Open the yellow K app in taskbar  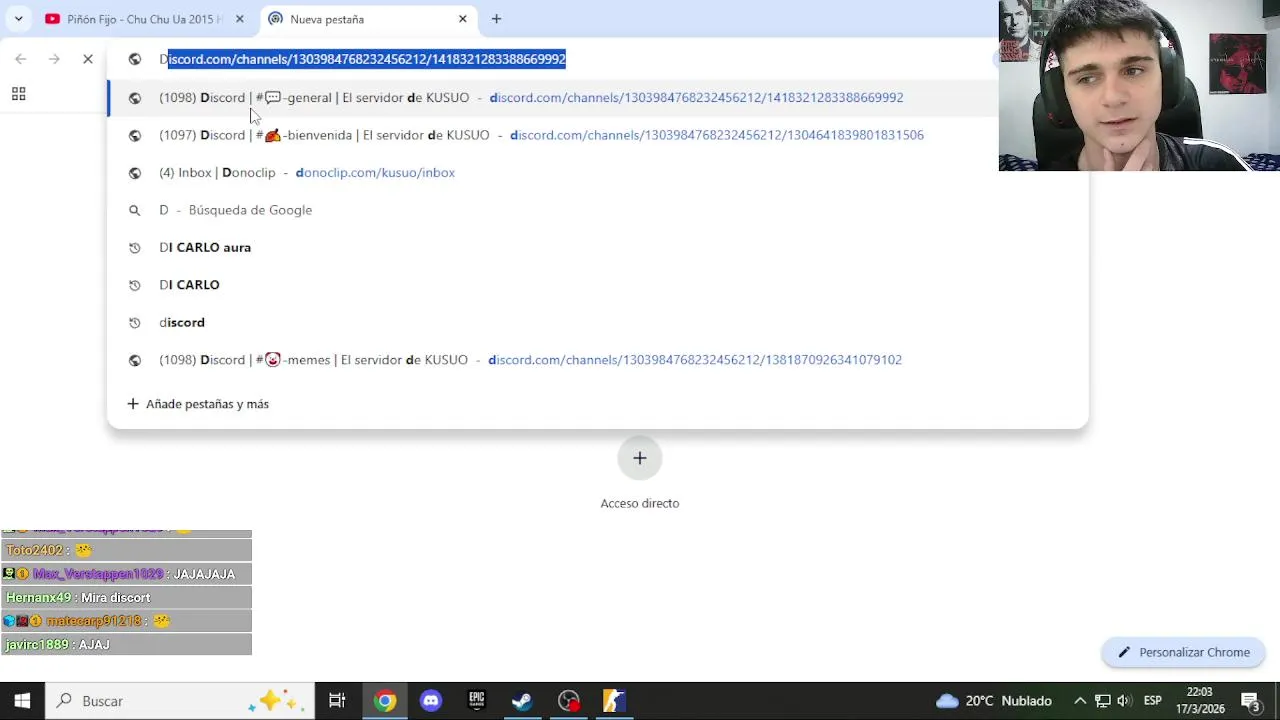click(614, 701)
